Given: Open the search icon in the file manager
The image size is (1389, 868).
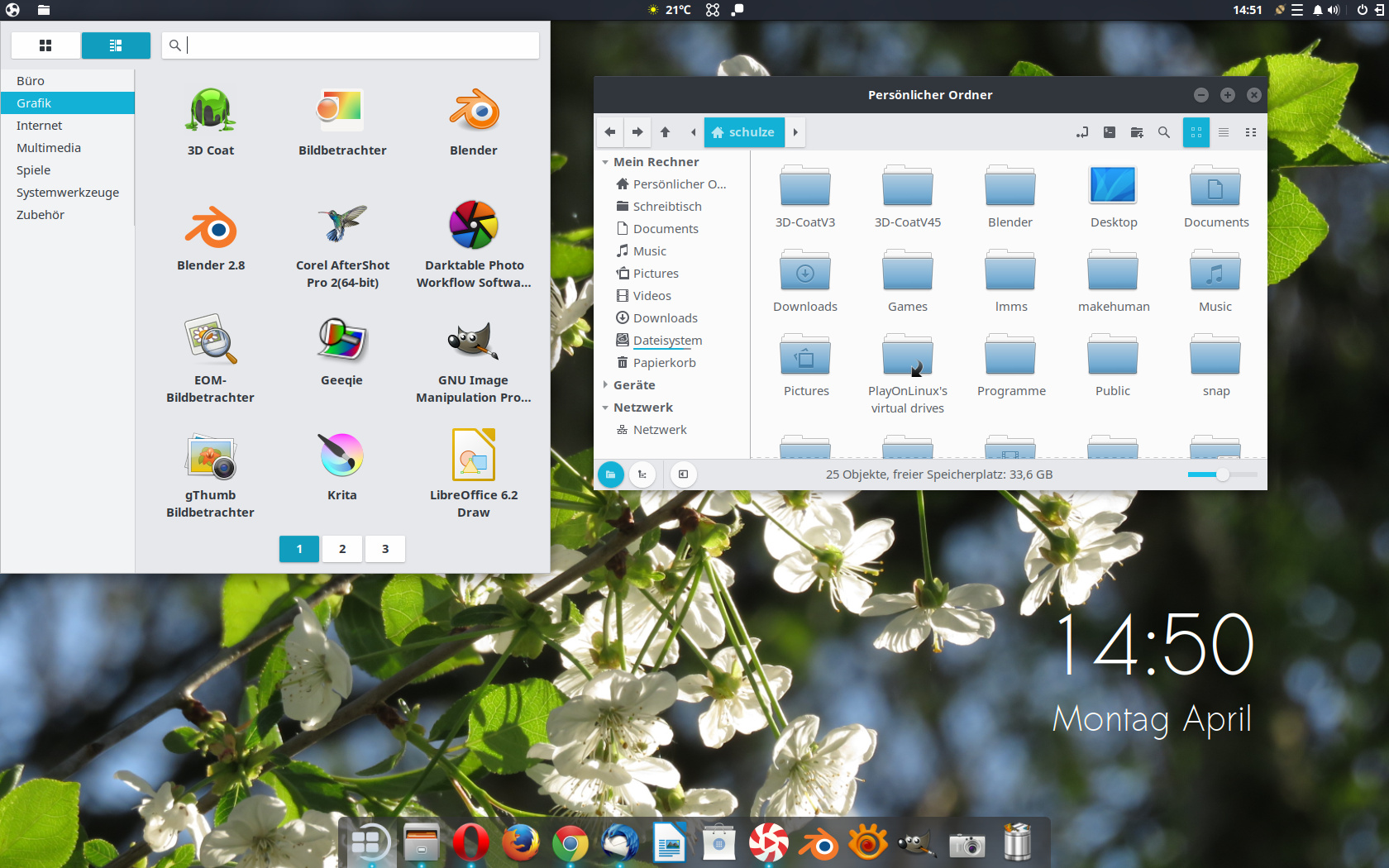Looking at the screenshot, I should coord(1163,132).
